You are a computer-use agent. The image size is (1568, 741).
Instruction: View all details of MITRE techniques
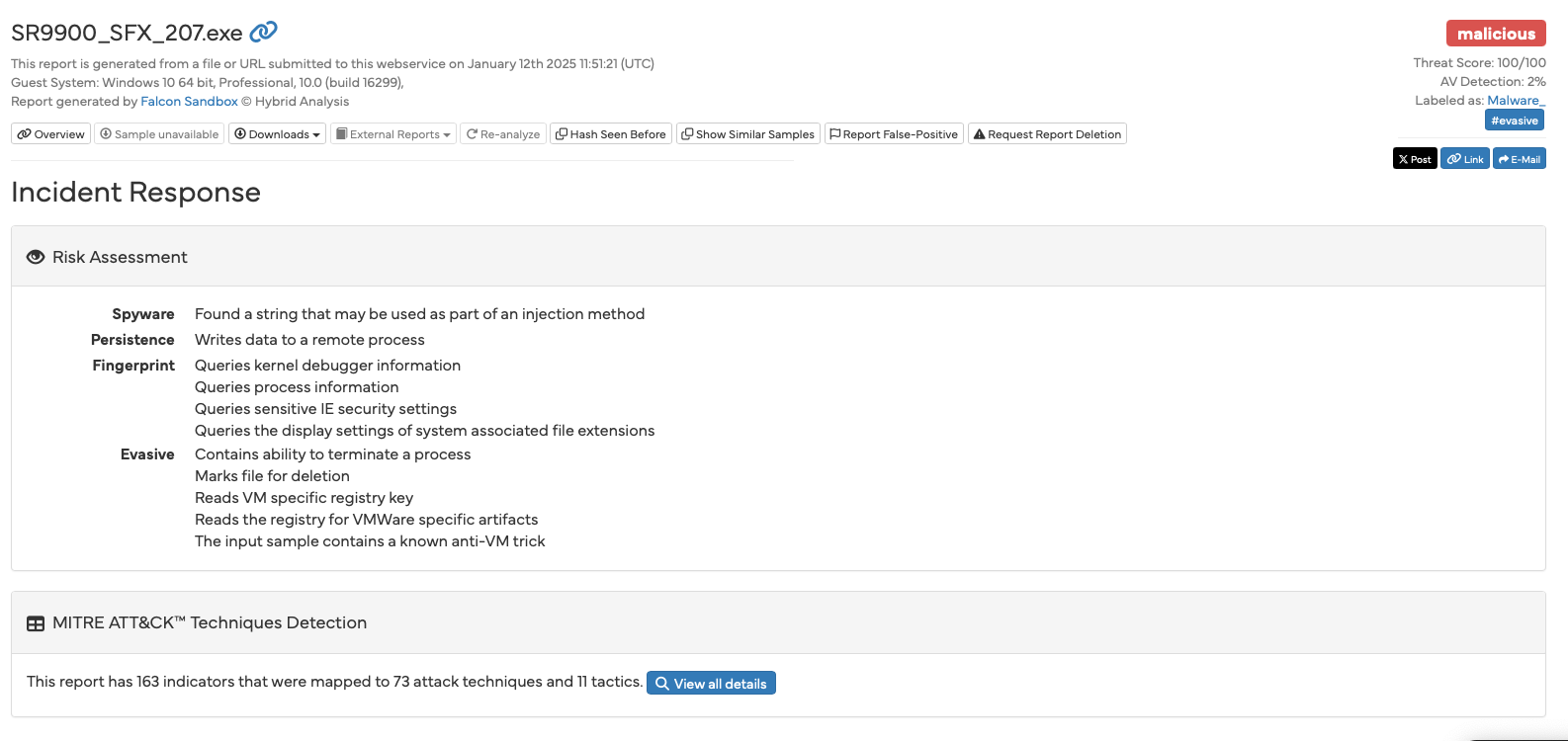tap(711, 684)
